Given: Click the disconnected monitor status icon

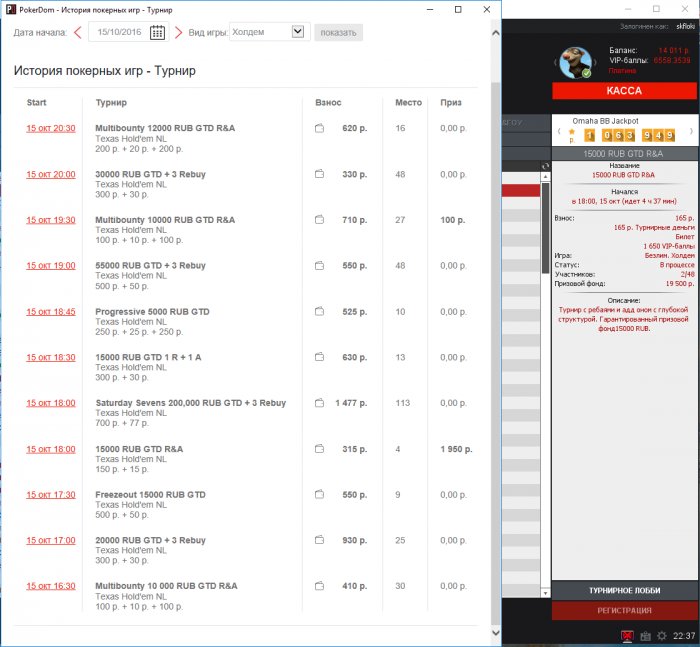Looking at the screenshot, I should tap(627, 636).
